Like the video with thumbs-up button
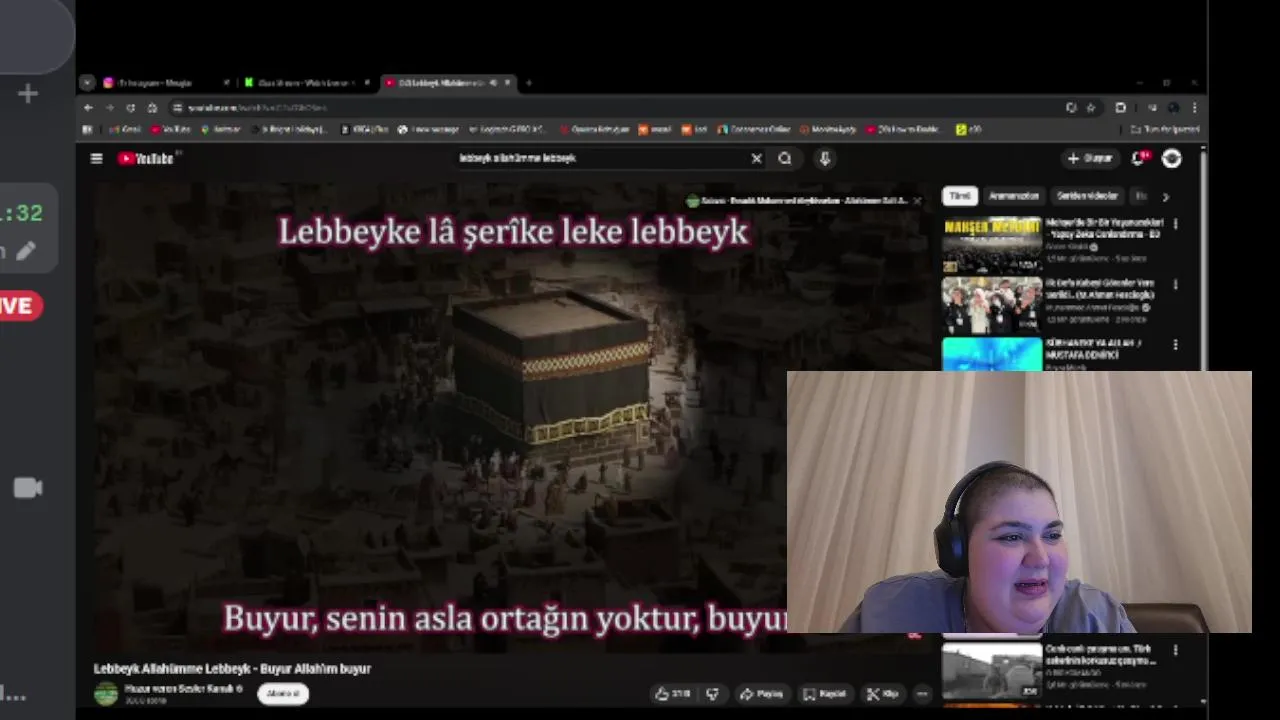1280x720 pixels. click(x=673, y=693)
